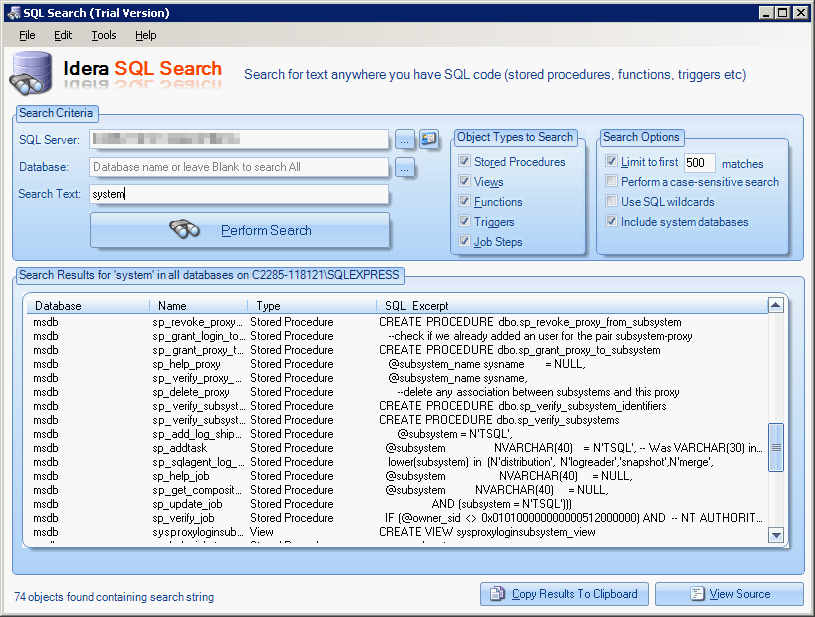Enable Use SQL wildcards option

[612, 201]
